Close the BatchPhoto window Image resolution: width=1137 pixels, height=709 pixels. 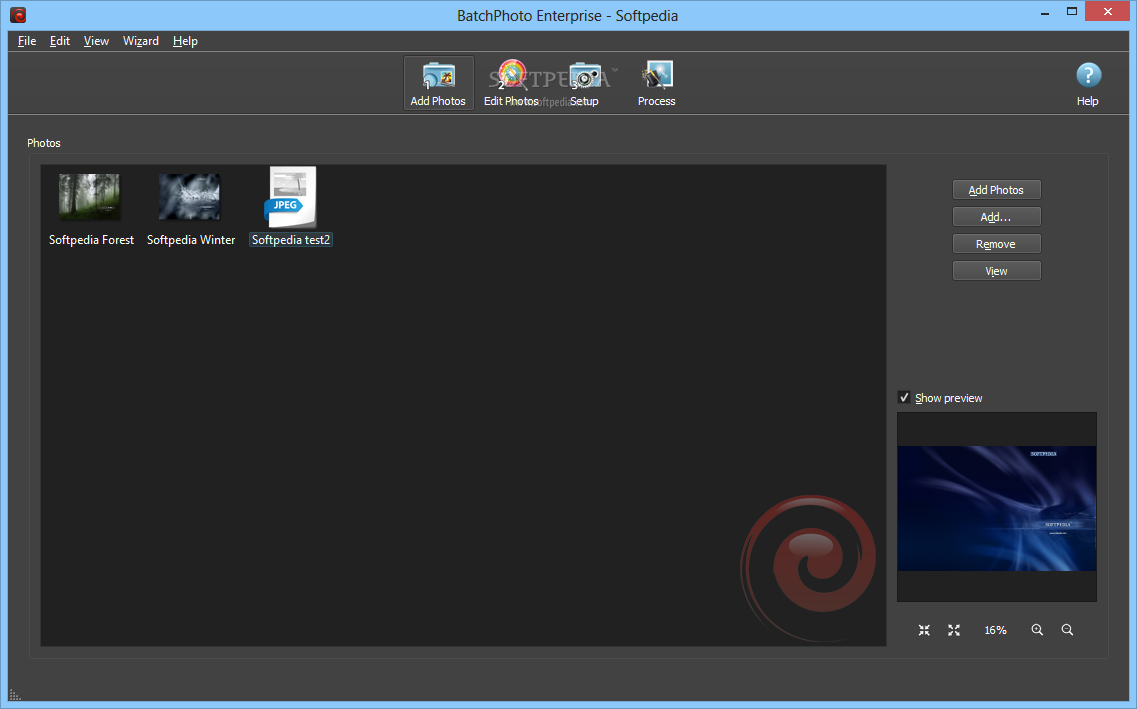tap(1107, 12)
